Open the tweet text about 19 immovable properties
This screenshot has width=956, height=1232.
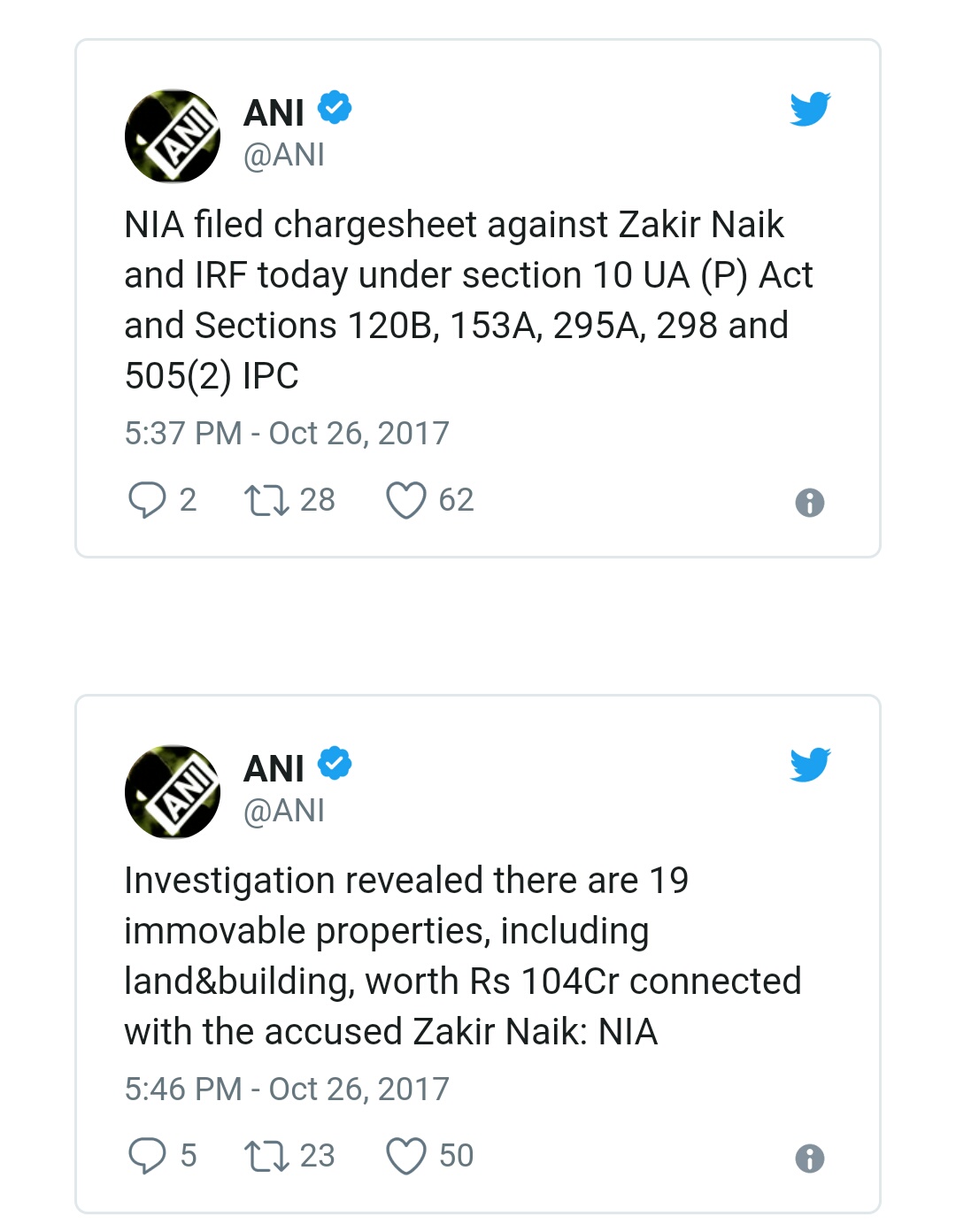click(462, 956)
